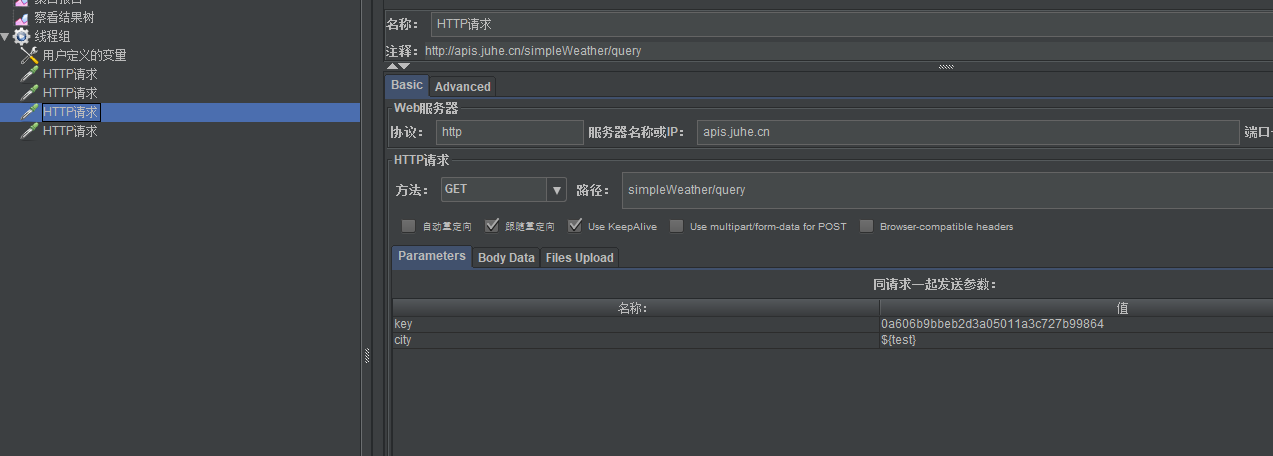The image size is (1273, 456).
Task: Click the 协议 protocol field
Action: click(509, 132)
